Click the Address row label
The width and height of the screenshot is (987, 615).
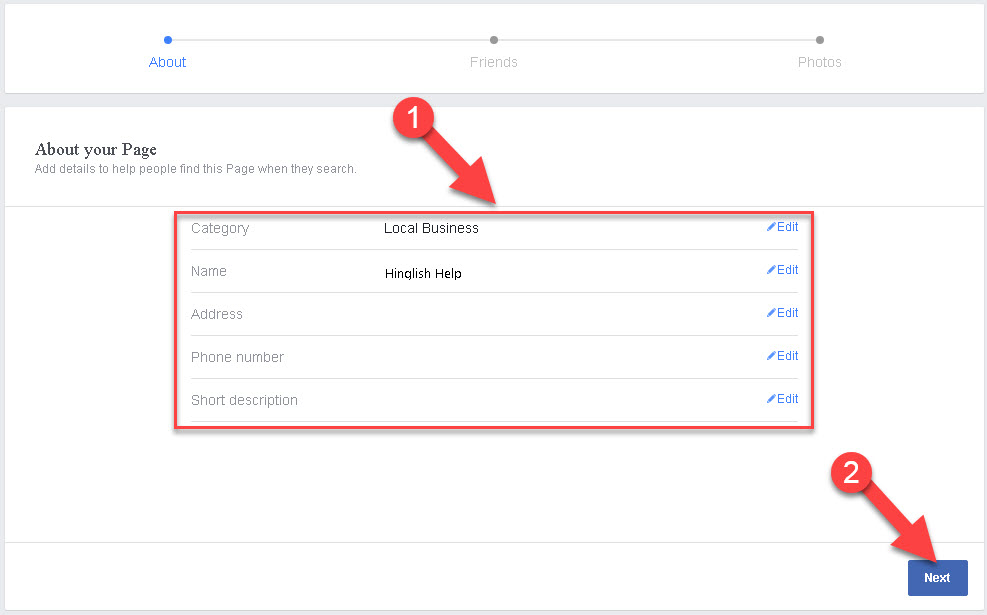pyautogui.click(x=217, y=314)
